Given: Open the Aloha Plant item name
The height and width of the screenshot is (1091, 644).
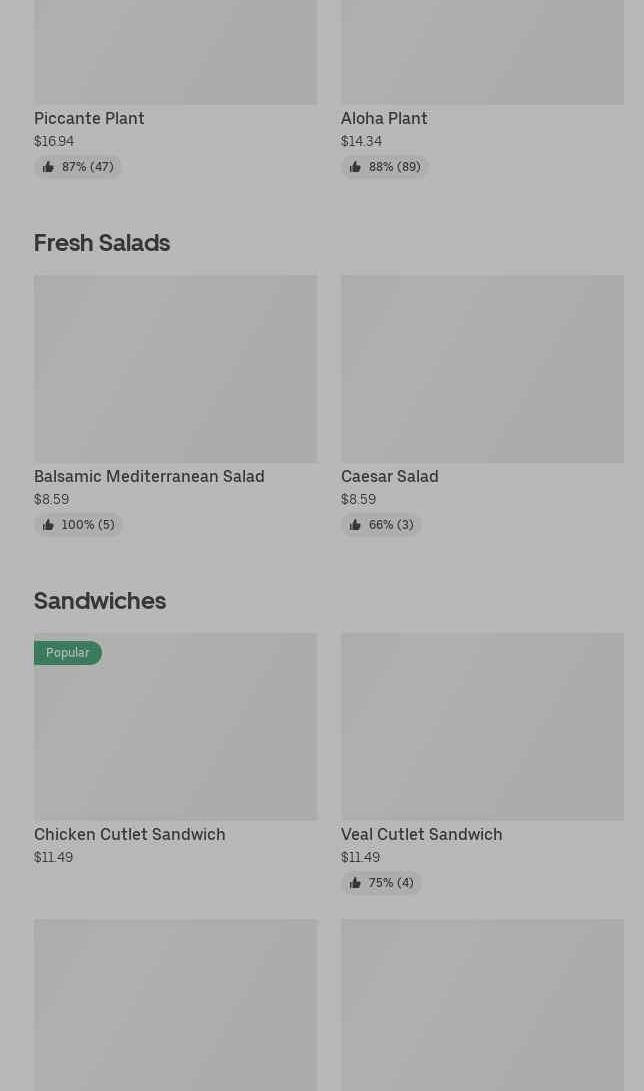Looking at the screenshot, I should coord(384,118).
